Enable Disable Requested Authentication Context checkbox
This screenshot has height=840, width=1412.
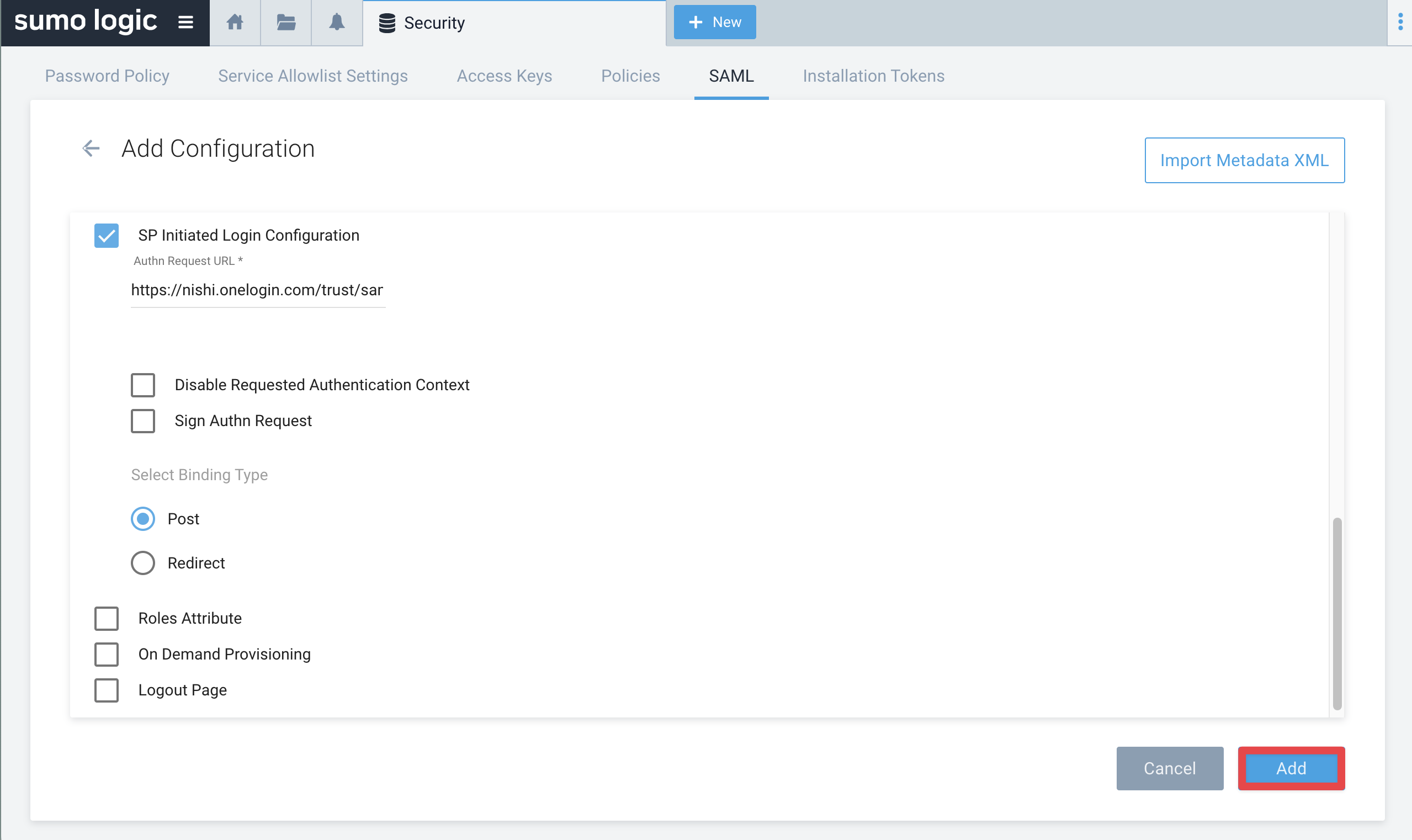(x=142, y=385)
